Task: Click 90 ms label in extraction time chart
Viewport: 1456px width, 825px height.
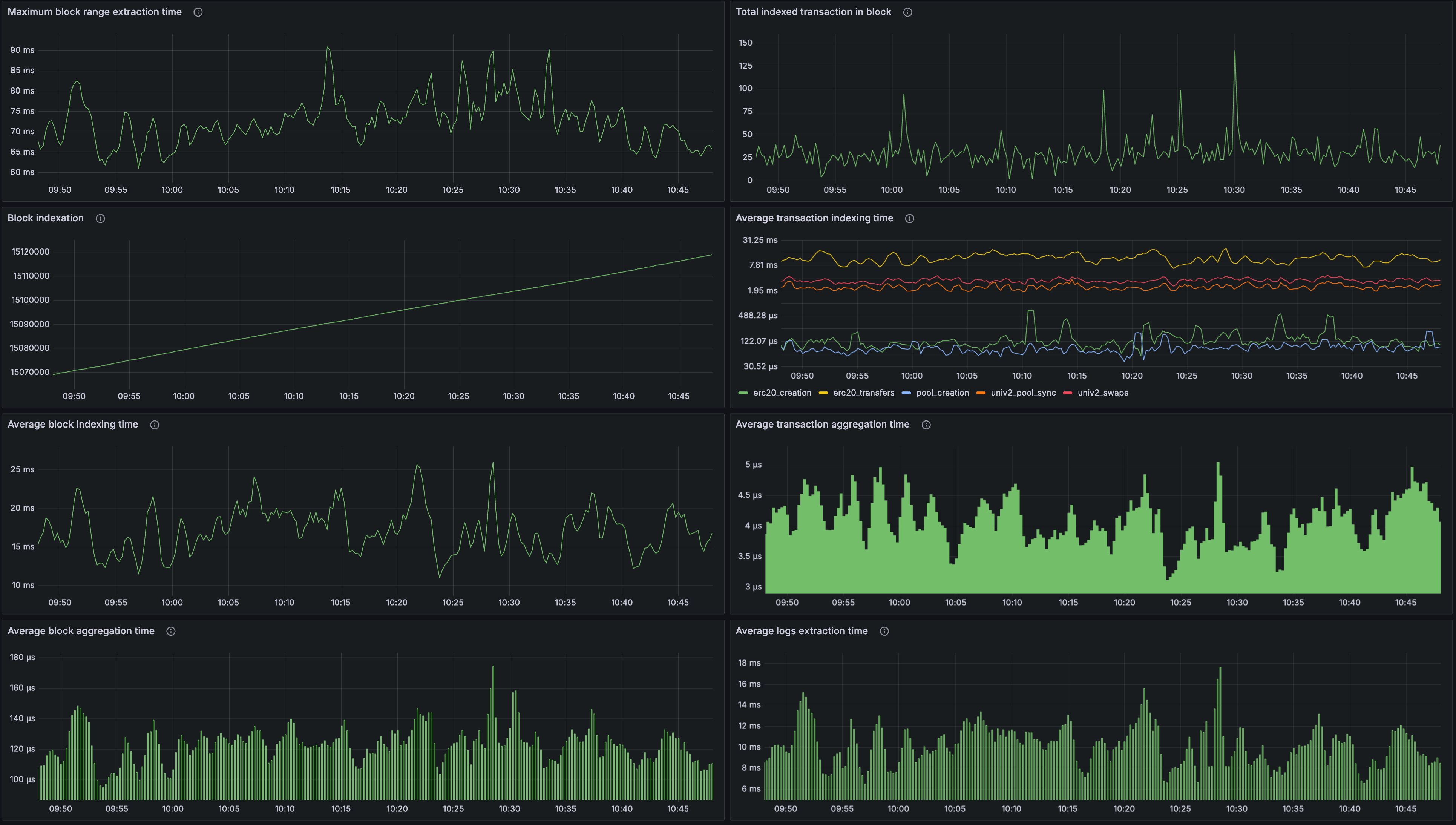Action: pos(22,50)
